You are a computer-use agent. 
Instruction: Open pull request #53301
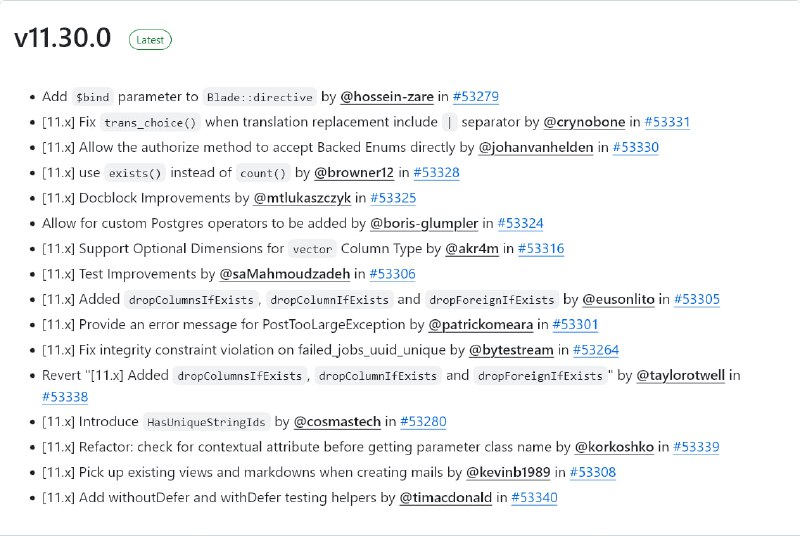click(575, 324)
